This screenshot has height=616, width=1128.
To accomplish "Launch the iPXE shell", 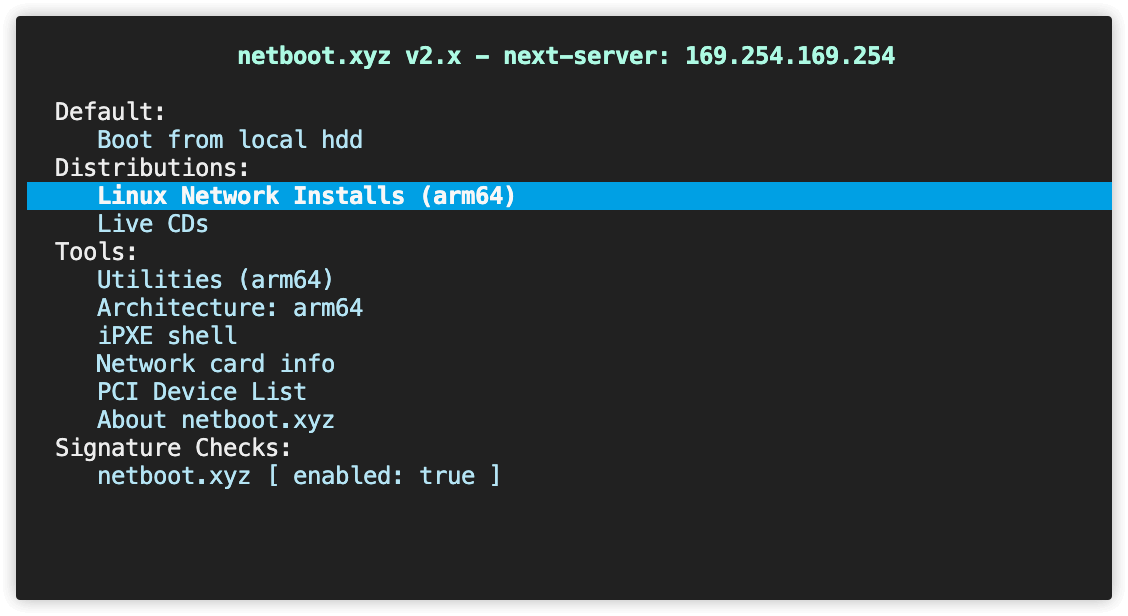I will [x=167, y=335].
